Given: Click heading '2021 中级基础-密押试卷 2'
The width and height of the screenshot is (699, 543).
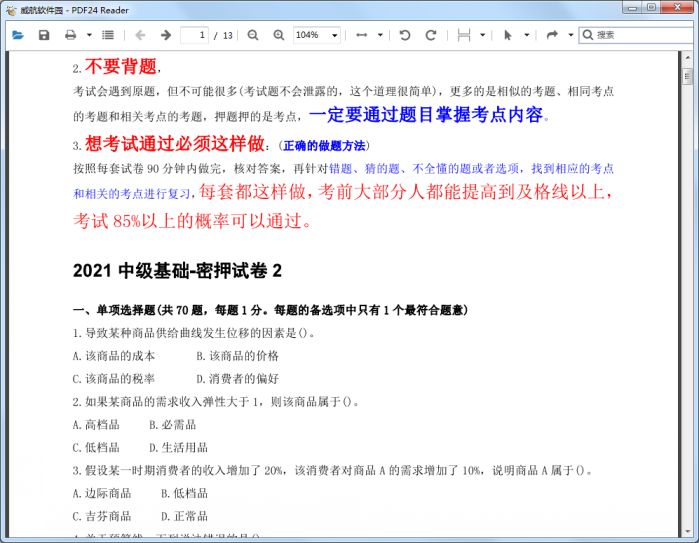Looking at the screenshot, I should point(177,271).
